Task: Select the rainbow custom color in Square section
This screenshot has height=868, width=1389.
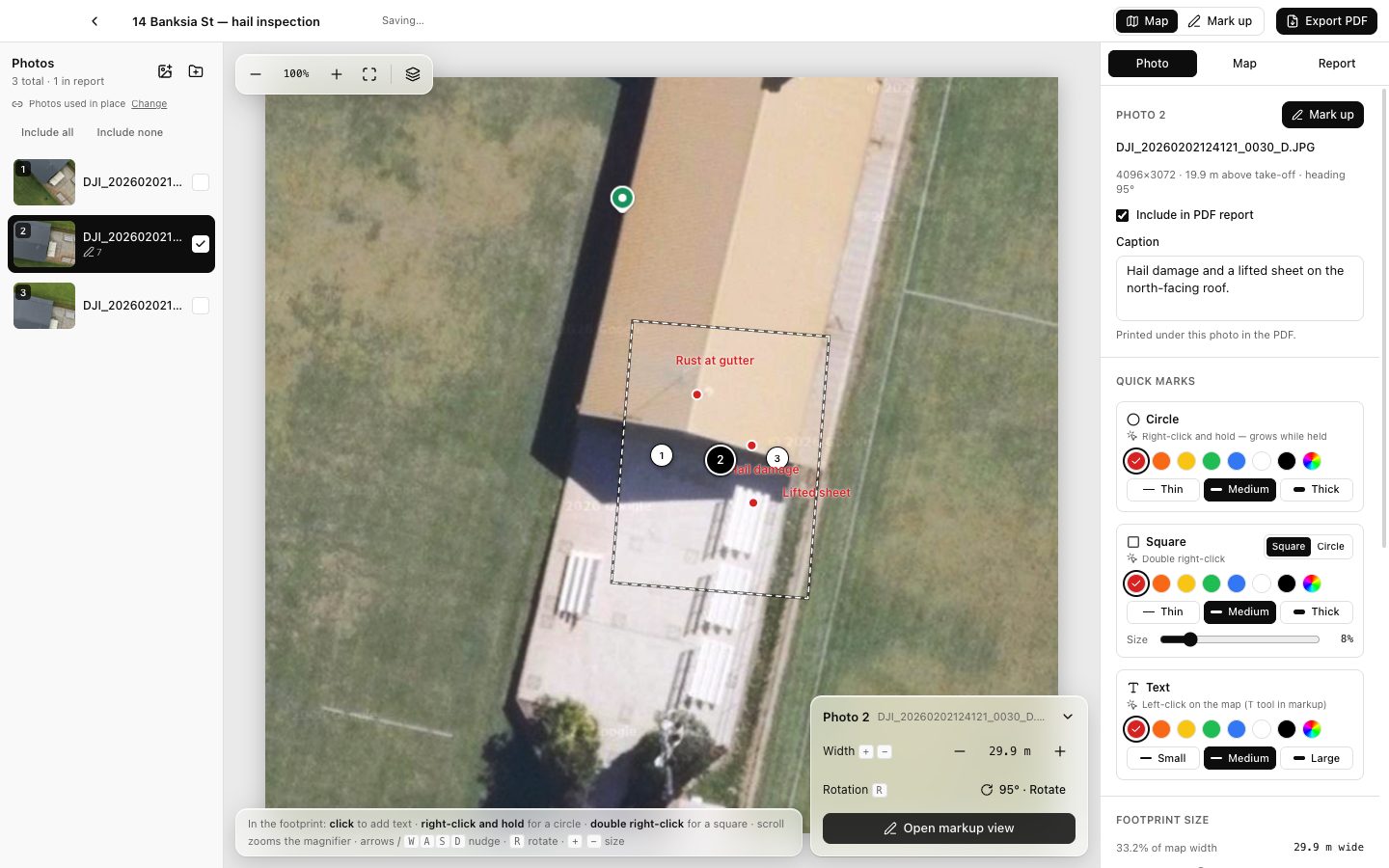Action: (1312, 583)
